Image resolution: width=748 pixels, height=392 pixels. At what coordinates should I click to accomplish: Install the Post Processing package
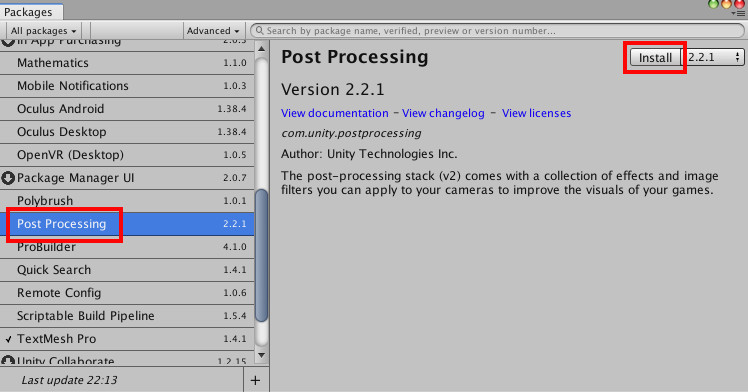coord(655,58)
